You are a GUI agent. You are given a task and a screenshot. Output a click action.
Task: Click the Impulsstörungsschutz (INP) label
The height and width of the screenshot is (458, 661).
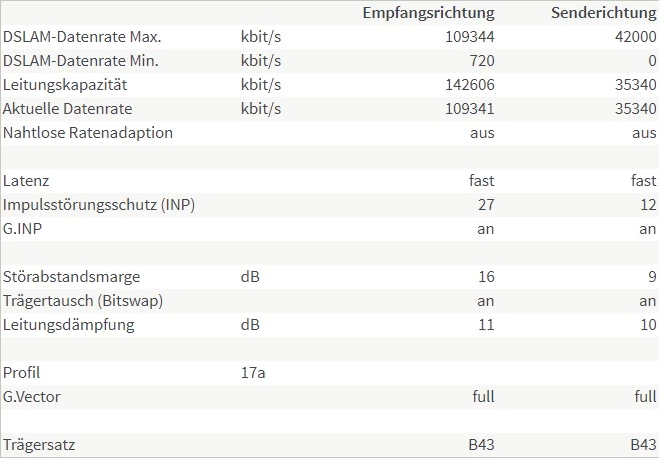[x=99, y=205]
